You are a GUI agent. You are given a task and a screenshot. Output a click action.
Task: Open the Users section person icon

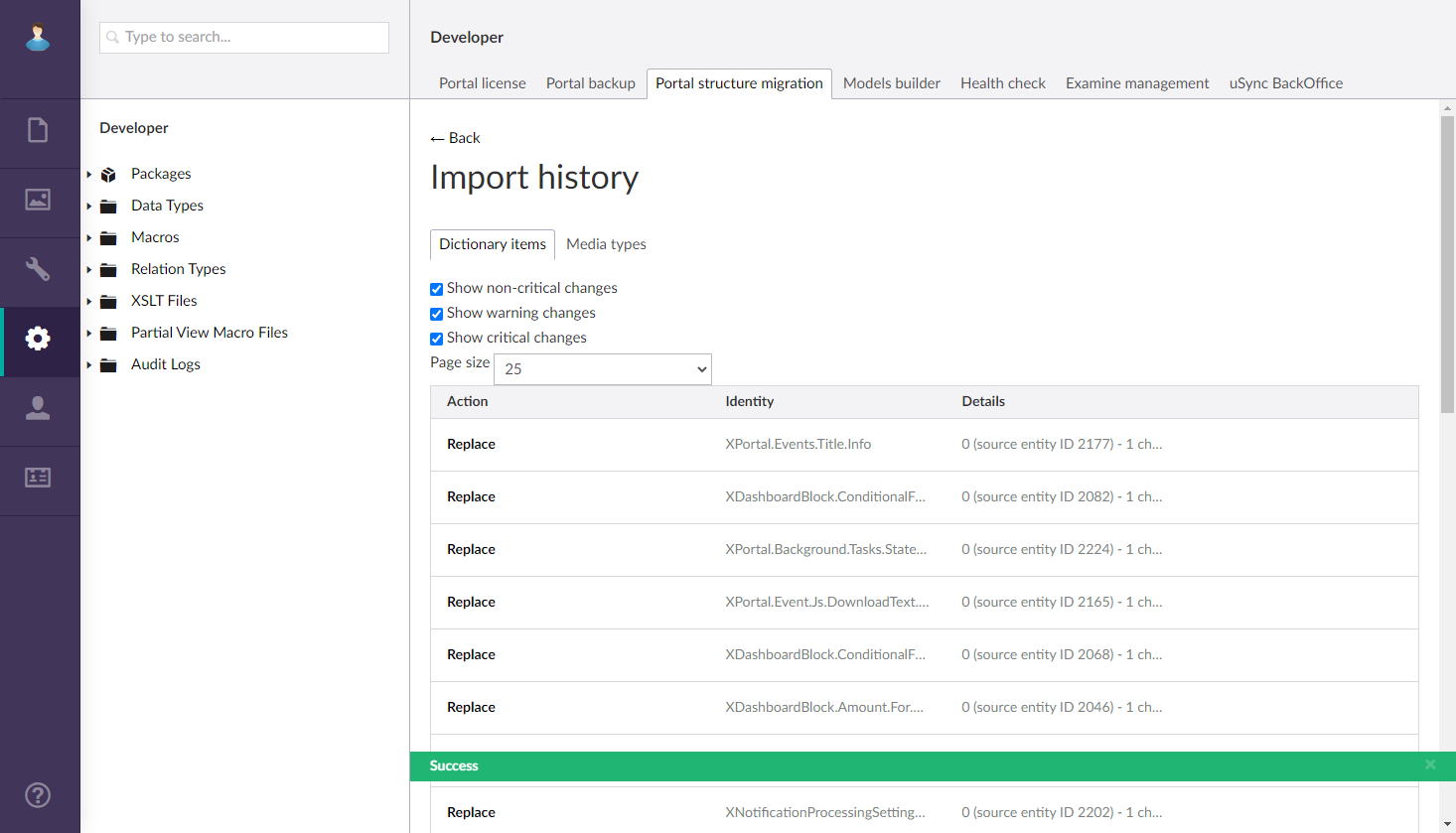click(x=38, y=408)
